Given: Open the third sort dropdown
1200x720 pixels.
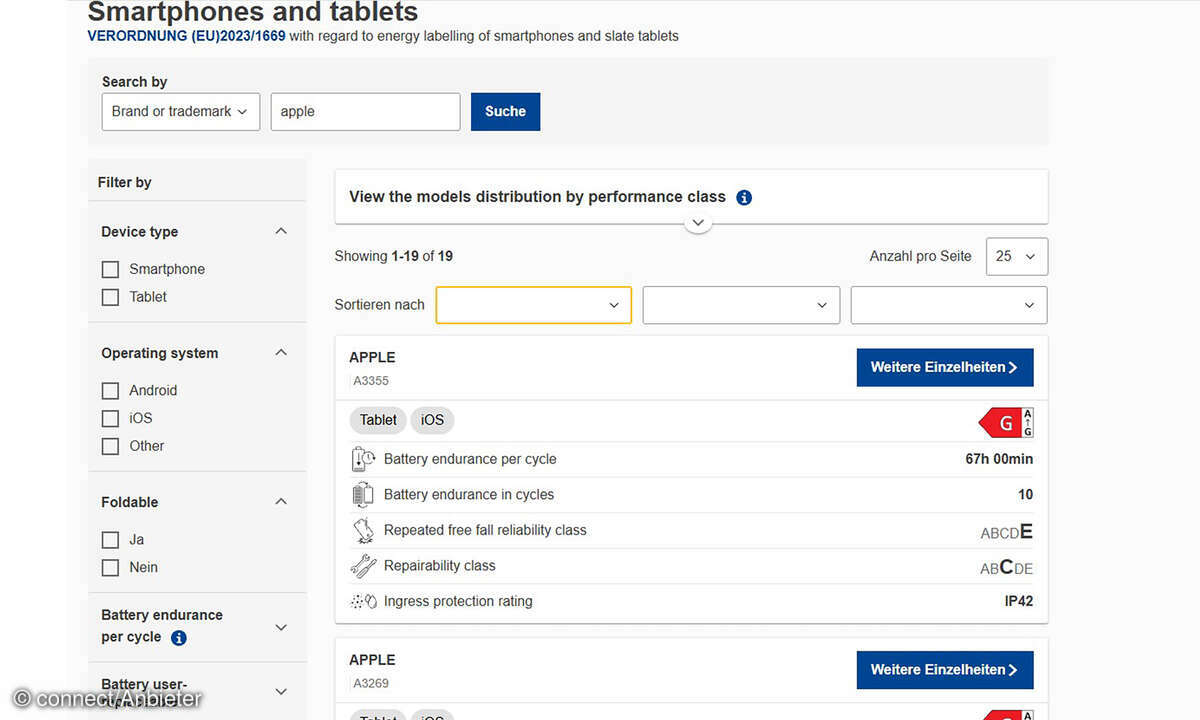Looking at the screenshot, I should pos(949,305).
